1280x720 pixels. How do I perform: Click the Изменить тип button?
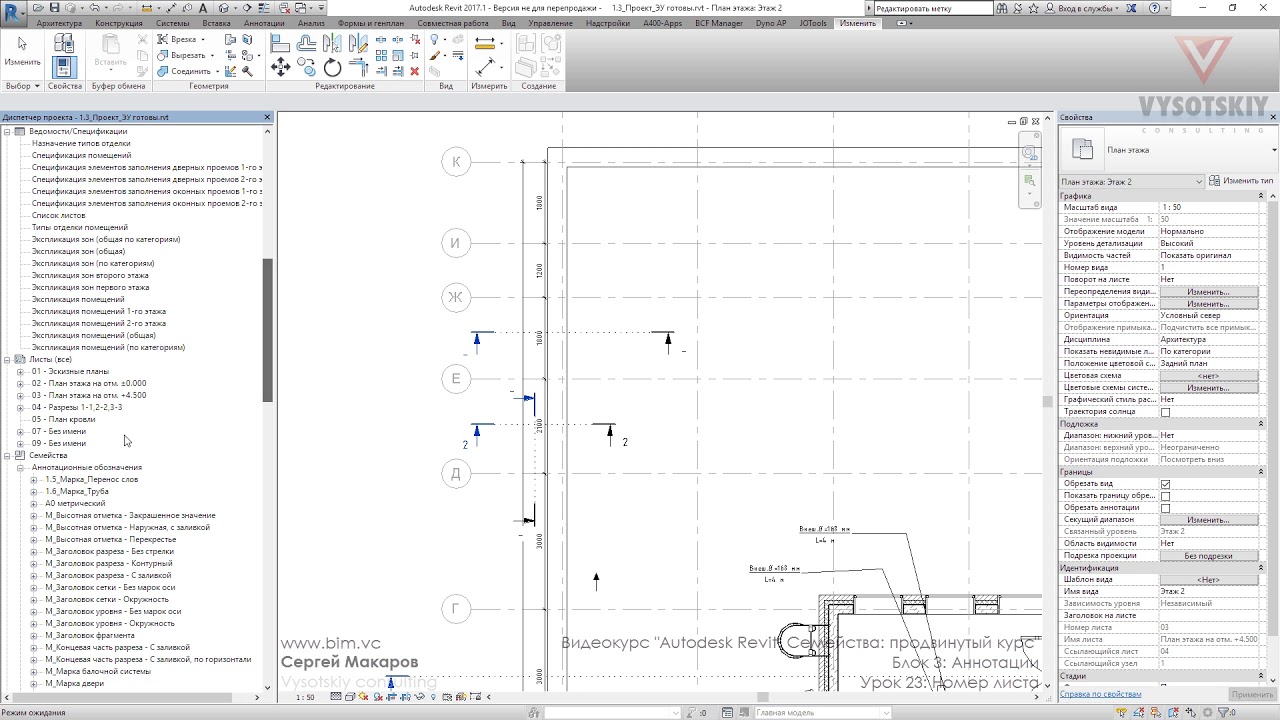pos(1242,181)
